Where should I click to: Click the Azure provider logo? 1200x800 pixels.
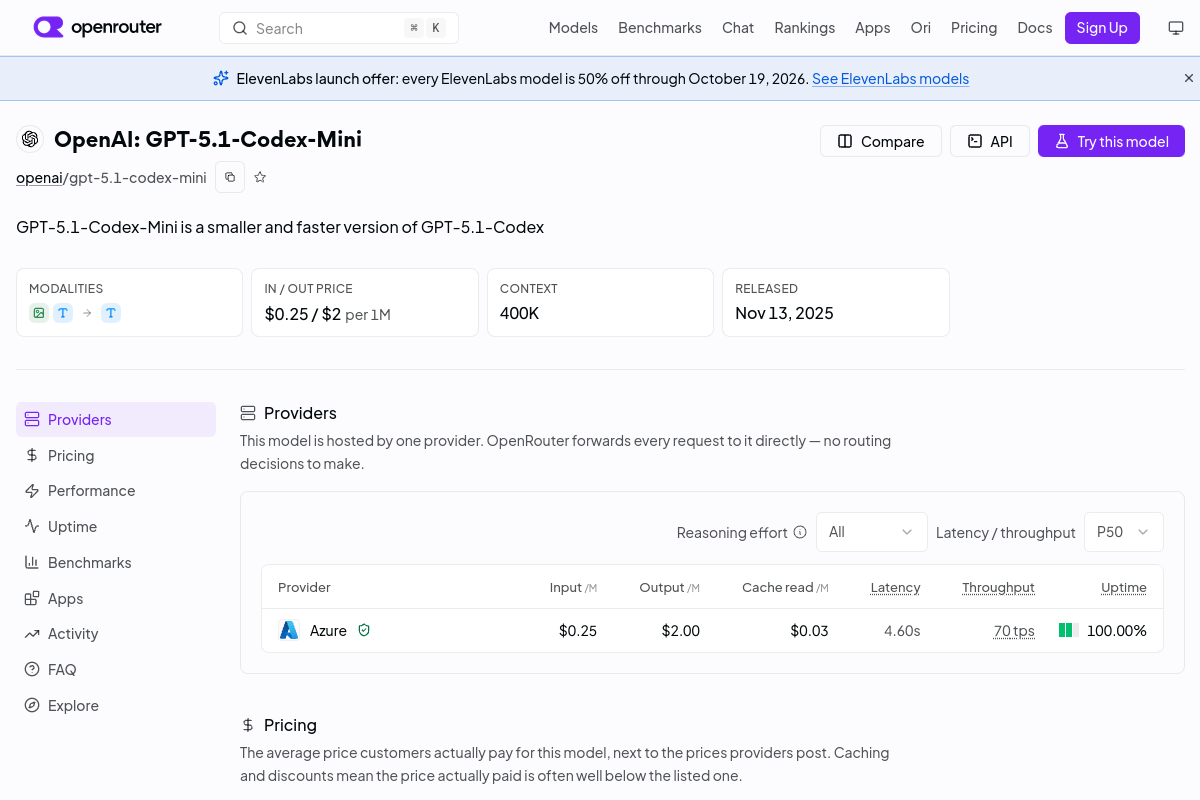[x=289, y=630]
